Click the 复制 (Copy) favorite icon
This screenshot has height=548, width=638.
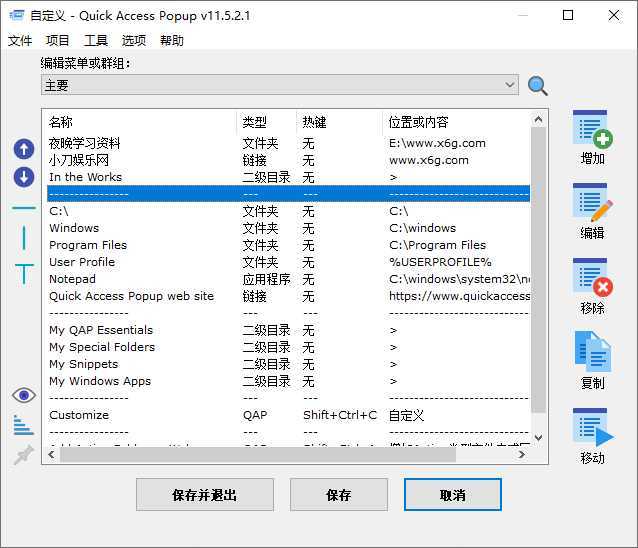(592, 352)
